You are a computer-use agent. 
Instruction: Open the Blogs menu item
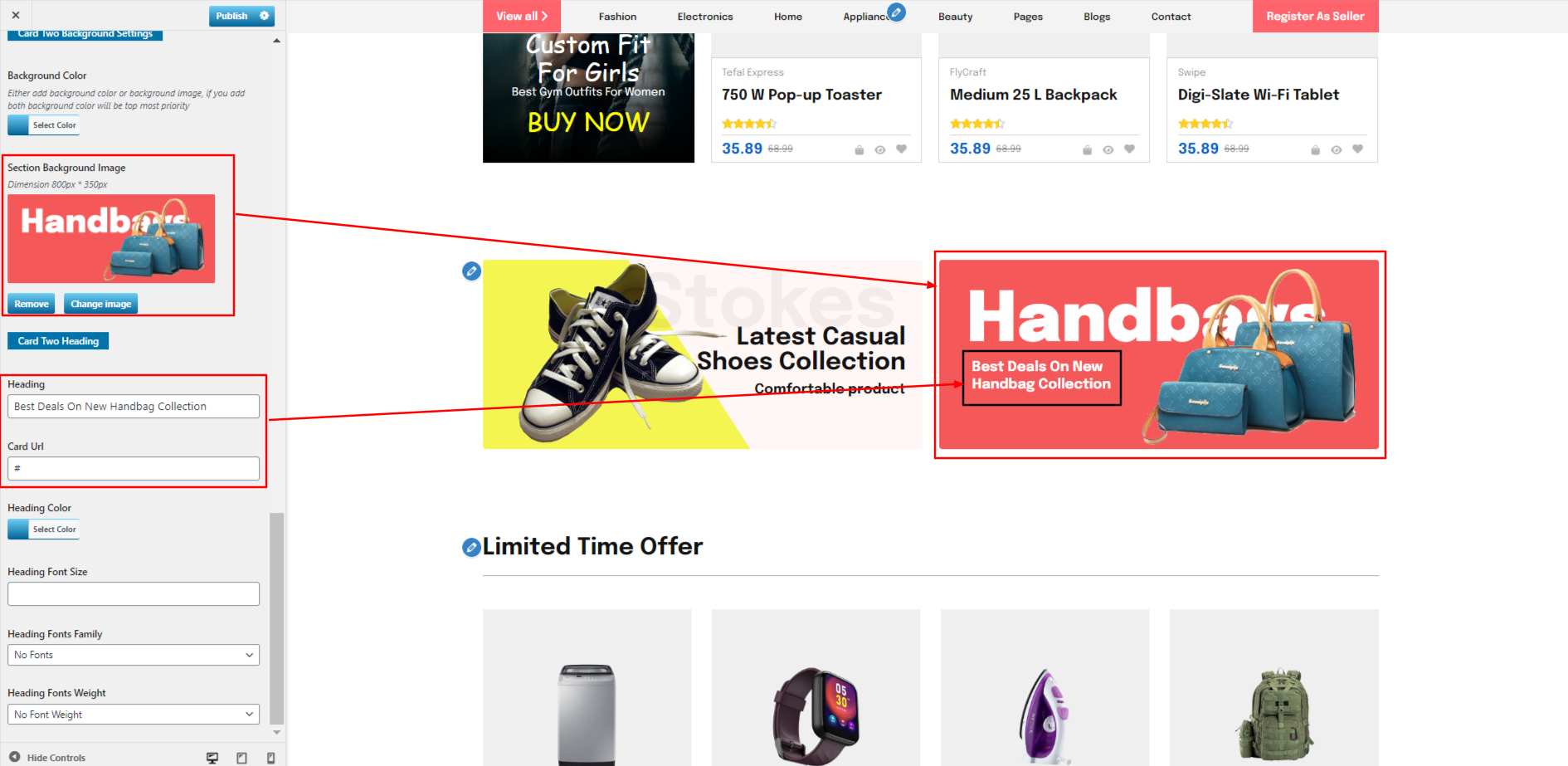point(1097,17)
